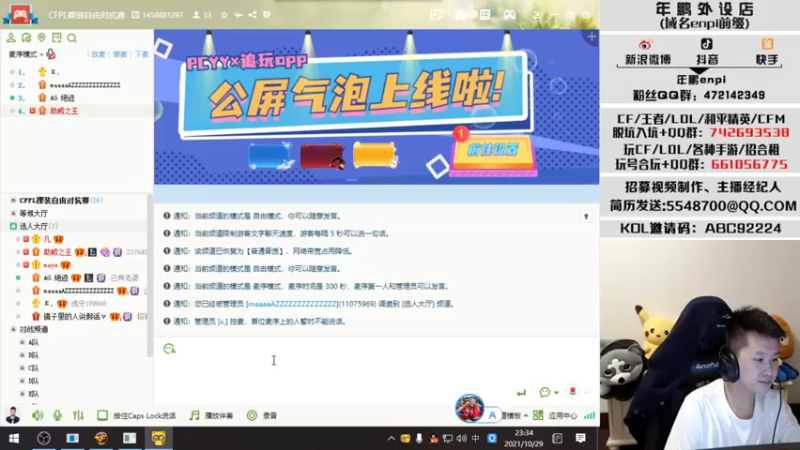Click the 播放伴奏 music button
This screenshot has width=800, height=450.
click(211, 415)
